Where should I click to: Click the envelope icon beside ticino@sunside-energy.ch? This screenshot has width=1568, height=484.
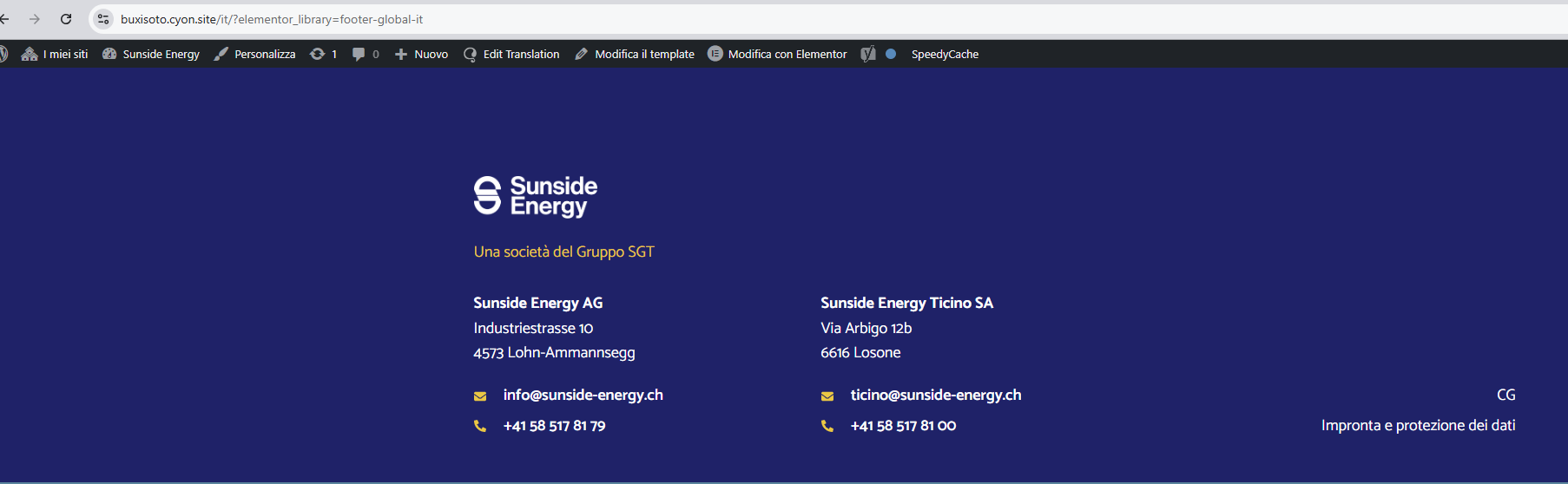[827, 396]
